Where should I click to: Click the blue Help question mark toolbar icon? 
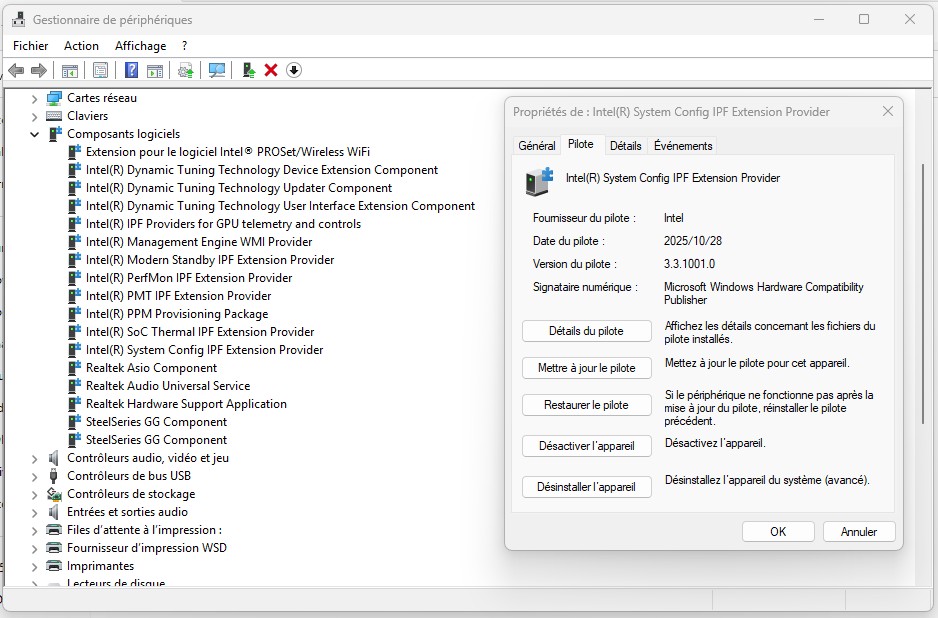tap(131, 70)
